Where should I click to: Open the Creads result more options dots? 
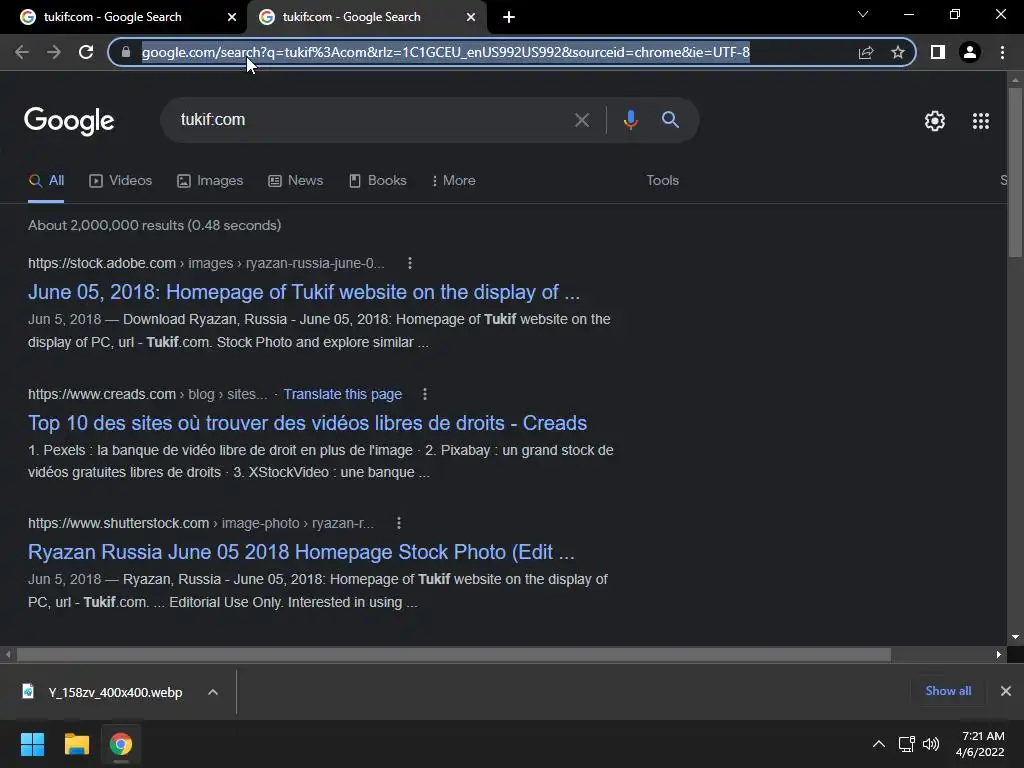pyautogui.click(x=424, y=394)
